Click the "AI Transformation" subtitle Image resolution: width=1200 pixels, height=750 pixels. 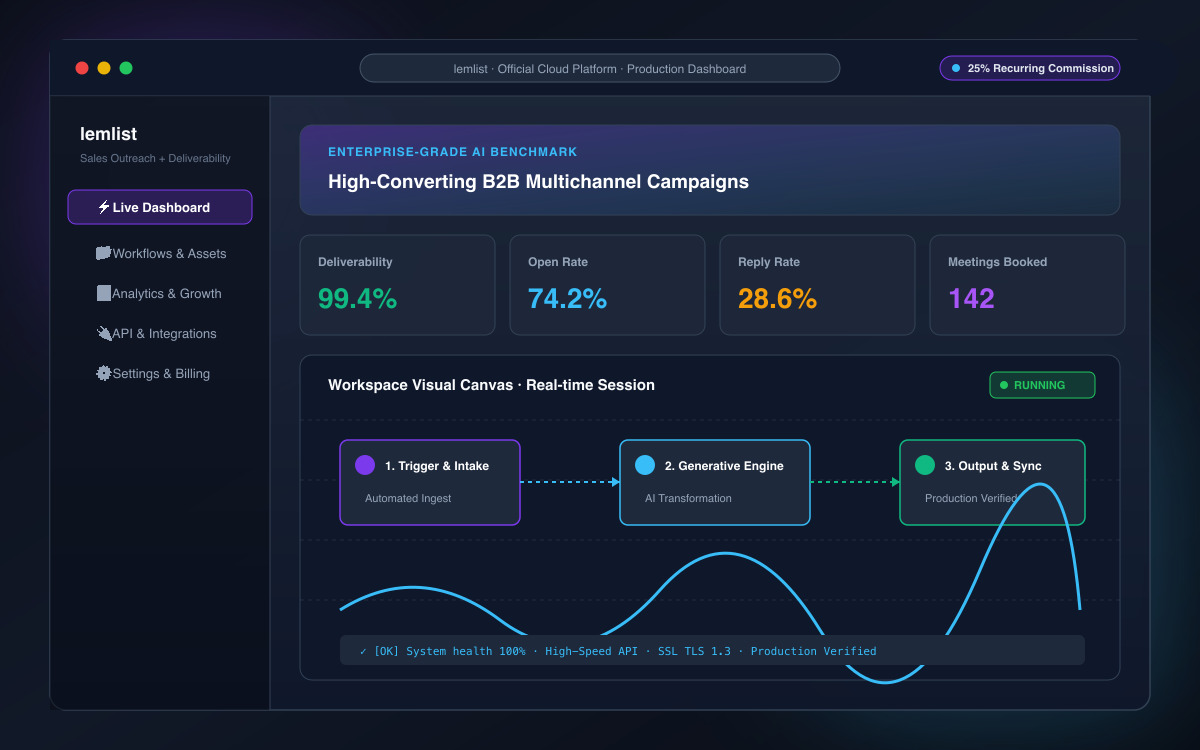tap(688, 498)
